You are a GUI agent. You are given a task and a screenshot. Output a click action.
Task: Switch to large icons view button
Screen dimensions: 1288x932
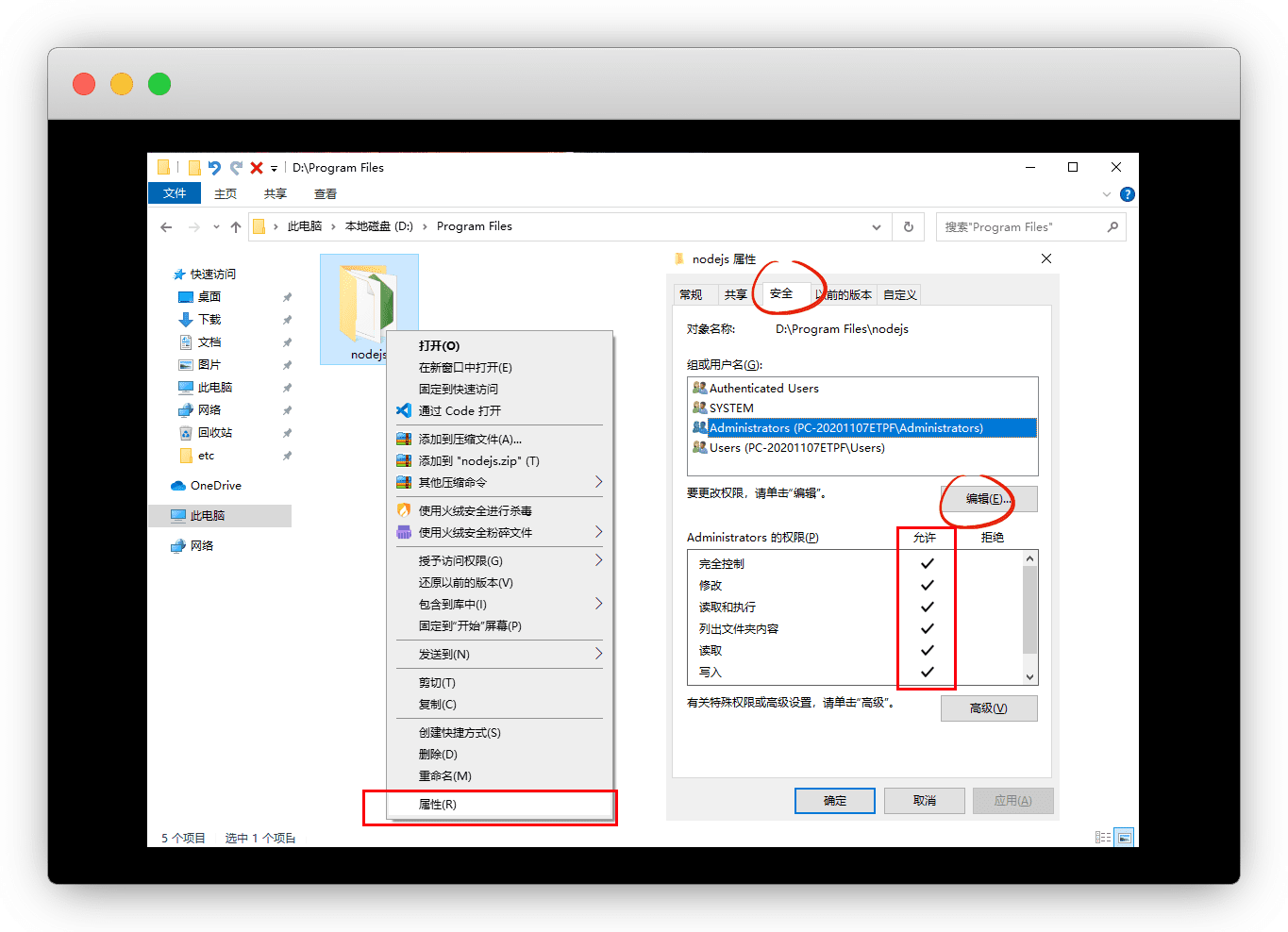tap(1123, 838)
